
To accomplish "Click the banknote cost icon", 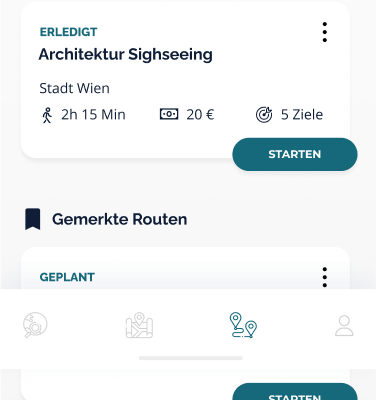I will tap(169, 114).
